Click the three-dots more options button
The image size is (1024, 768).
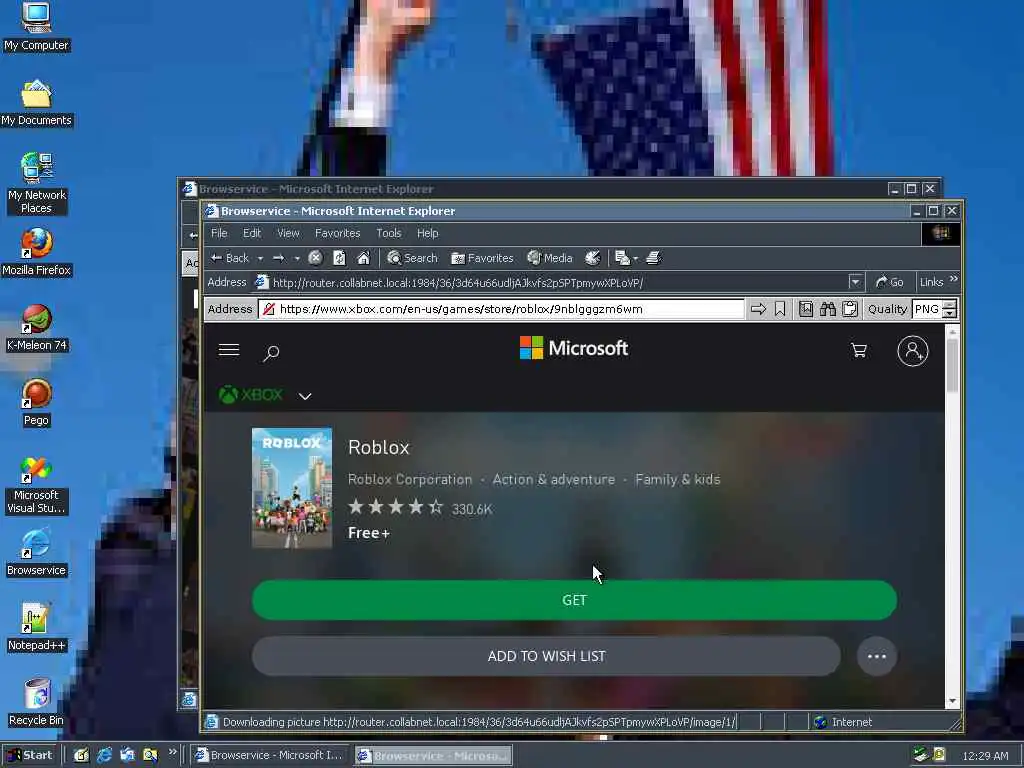[x=876, y=656]
